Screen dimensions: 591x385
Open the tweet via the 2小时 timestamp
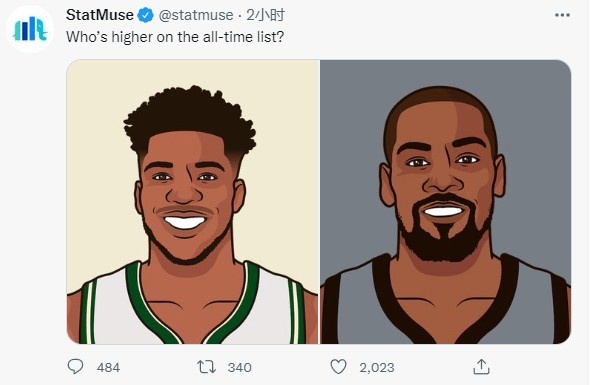pos(265,15)
